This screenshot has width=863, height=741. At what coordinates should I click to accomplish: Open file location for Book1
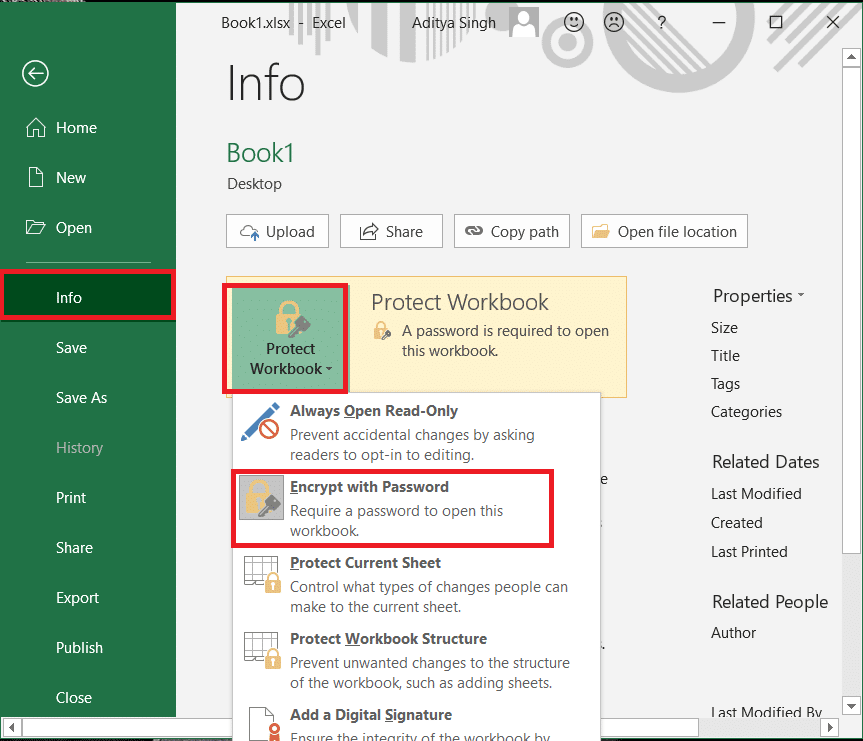click(664, 231)
